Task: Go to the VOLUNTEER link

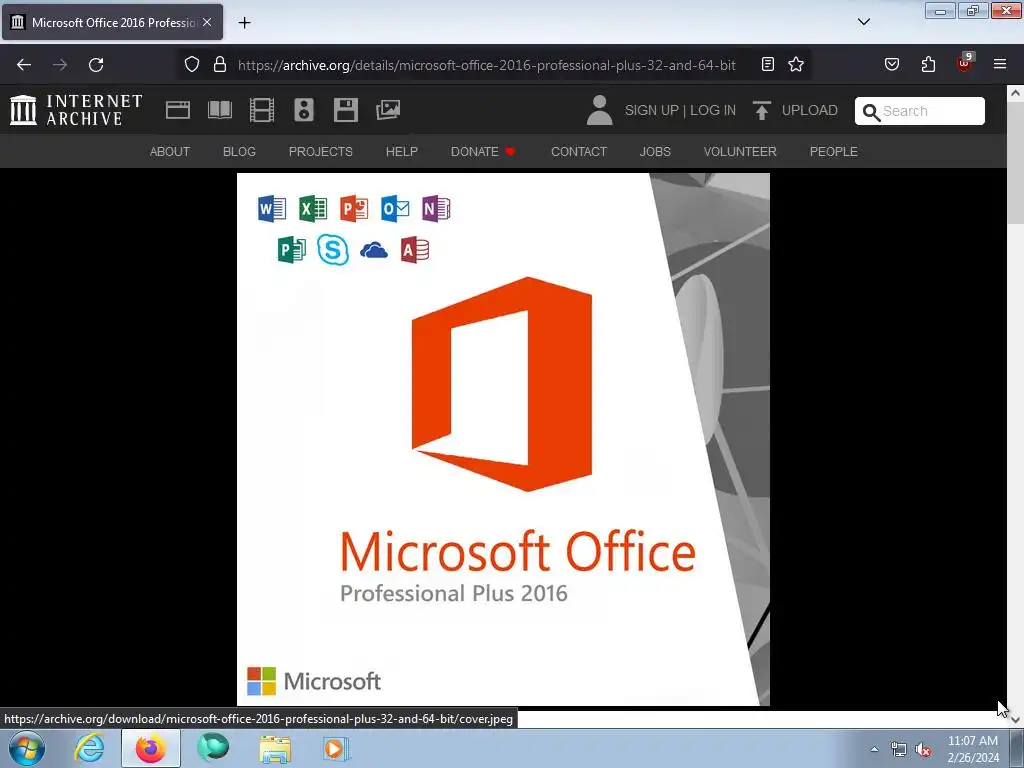Action: 740,152
